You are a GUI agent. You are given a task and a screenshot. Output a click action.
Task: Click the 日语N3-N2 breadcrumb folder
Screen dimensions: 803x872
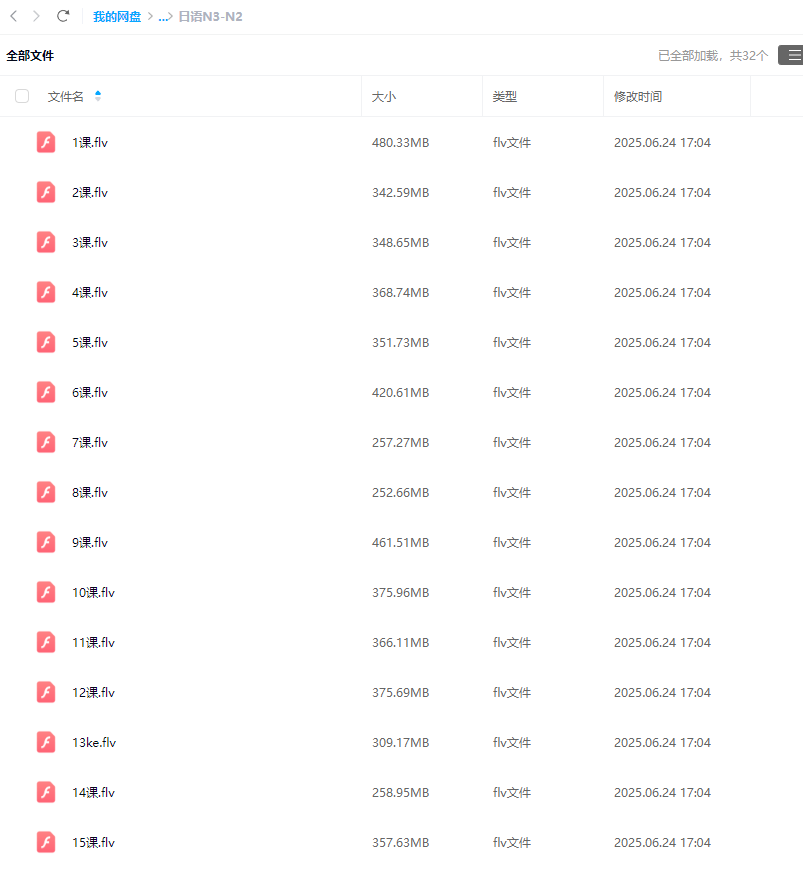tap(210, 17)
